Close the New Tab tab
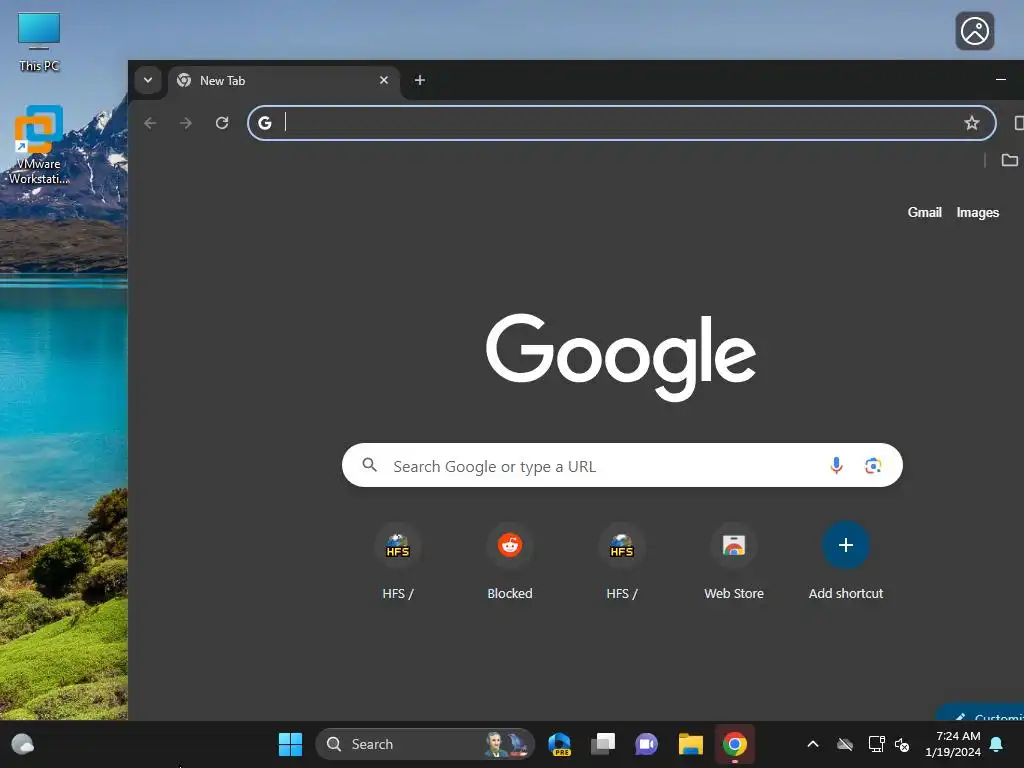The width and height of the screenshot is (1024, 768). (x=384, y=80)
